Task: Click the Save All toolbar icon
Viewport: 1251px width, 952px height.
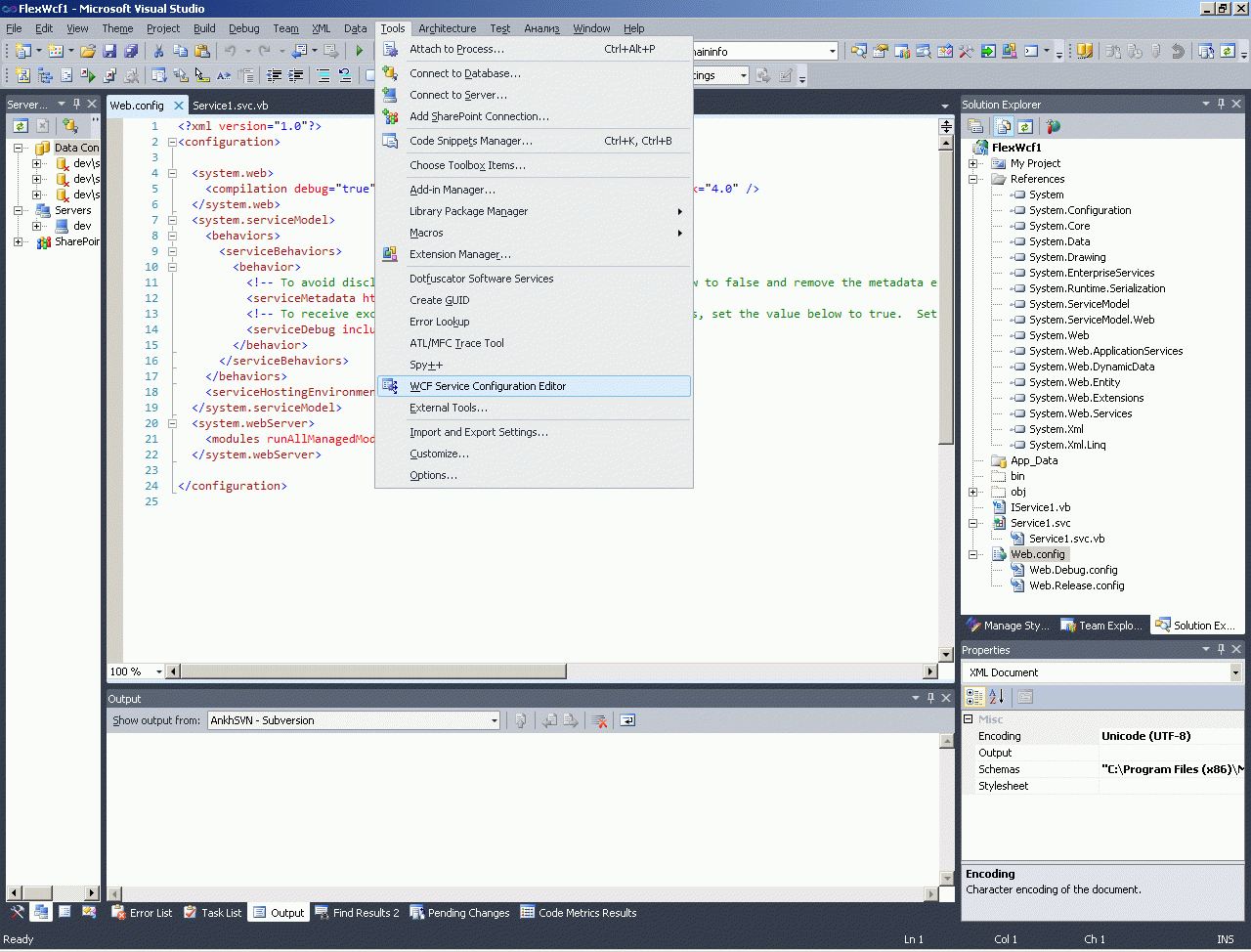Action: pyautogui.click(x=130, y=51)
